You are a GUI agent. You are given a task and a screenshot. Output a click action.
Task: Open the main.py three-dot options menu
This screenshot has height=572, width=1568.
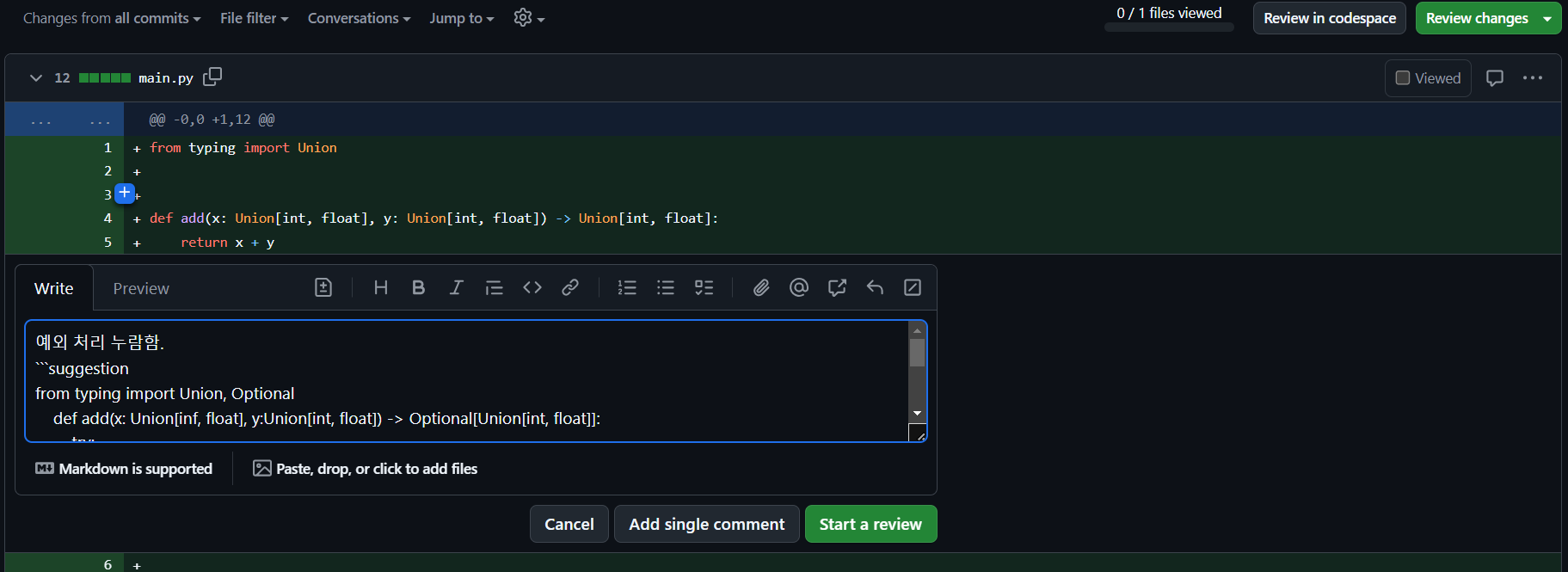(x=1532, y=77)
